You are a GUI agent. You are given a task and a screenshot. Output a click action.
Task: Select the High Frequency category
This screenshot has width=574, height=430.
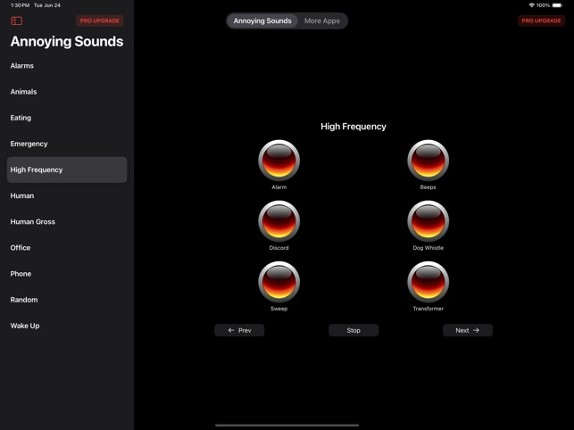[67, 170]
